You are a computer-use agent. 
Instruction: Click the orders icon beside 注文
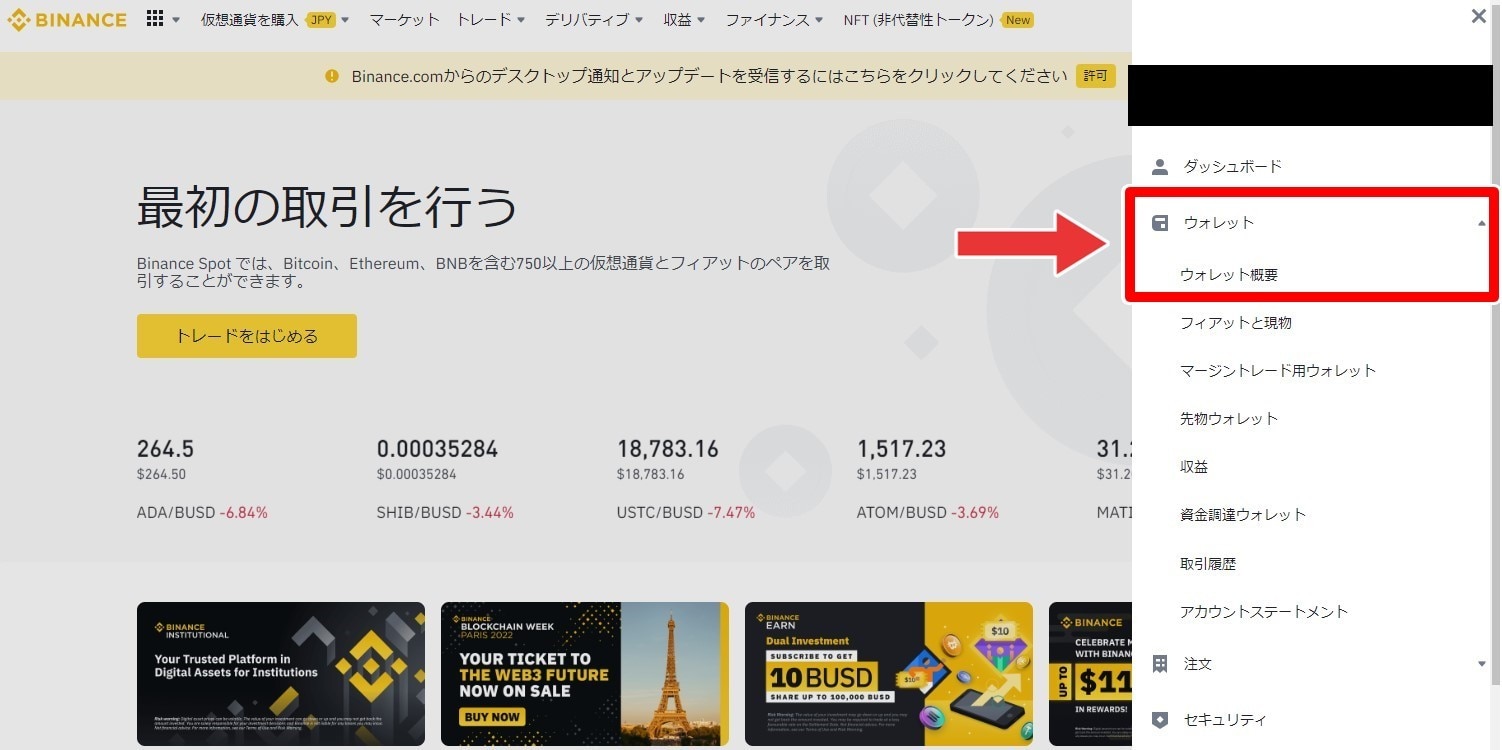pos(1160,664)
